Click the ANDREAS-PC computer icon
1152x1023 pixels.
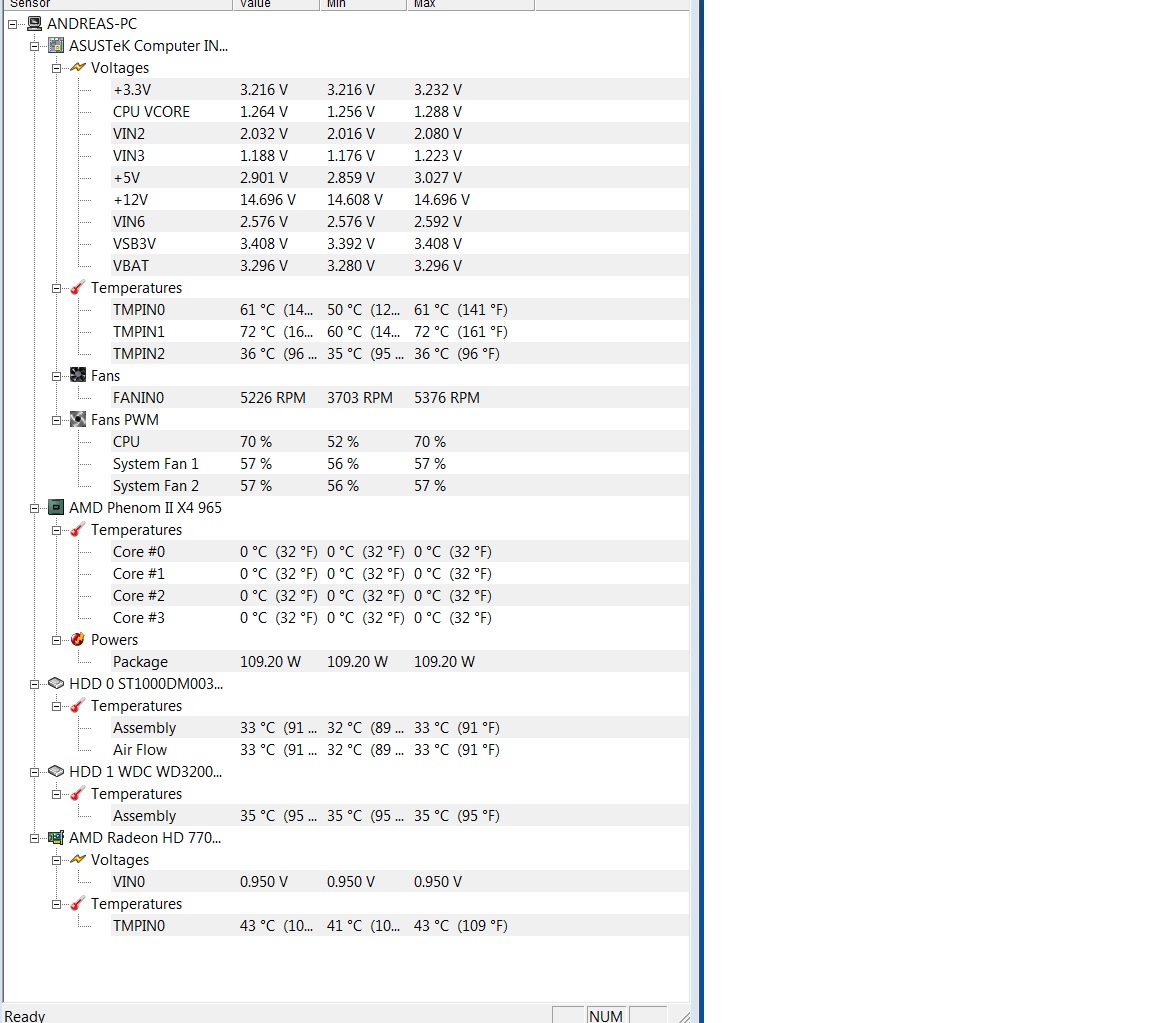point(35,24)
